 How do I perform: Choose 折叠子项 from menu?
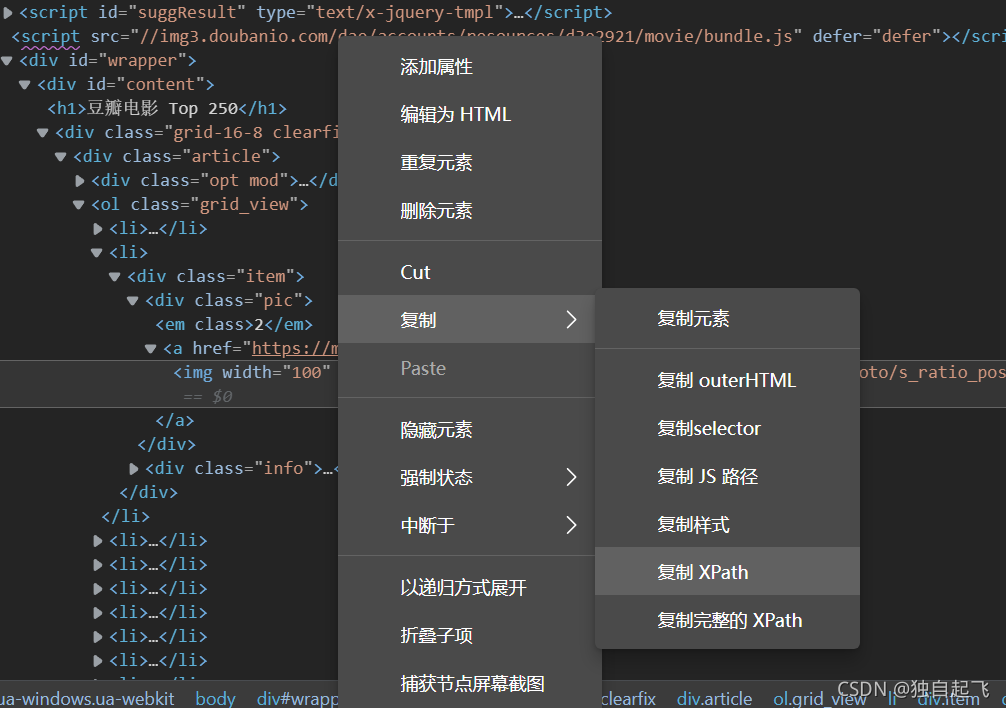[470, 636]
